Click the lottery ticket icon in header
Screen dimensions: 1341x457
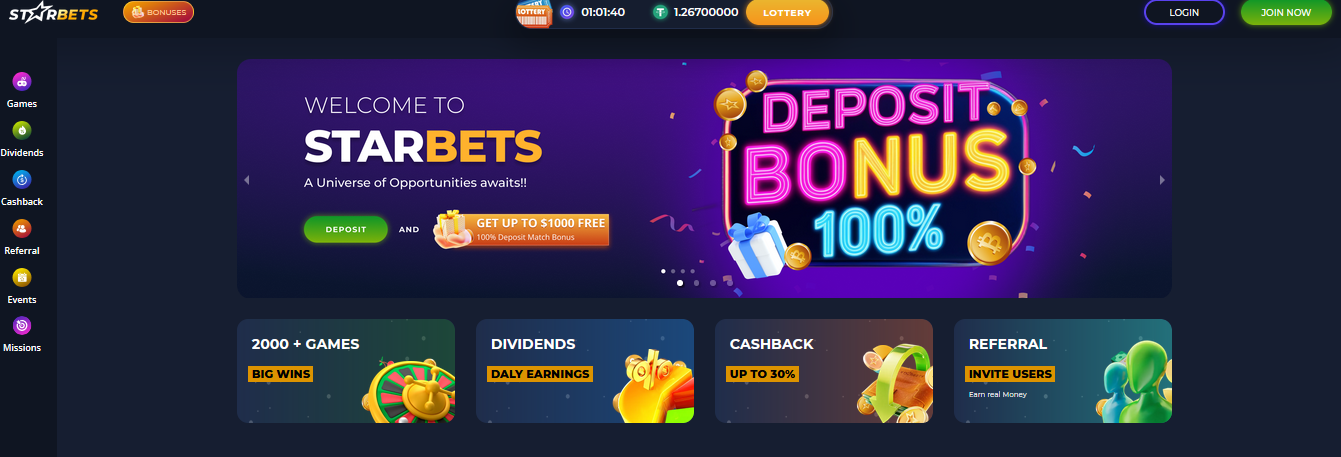(534, 13)
